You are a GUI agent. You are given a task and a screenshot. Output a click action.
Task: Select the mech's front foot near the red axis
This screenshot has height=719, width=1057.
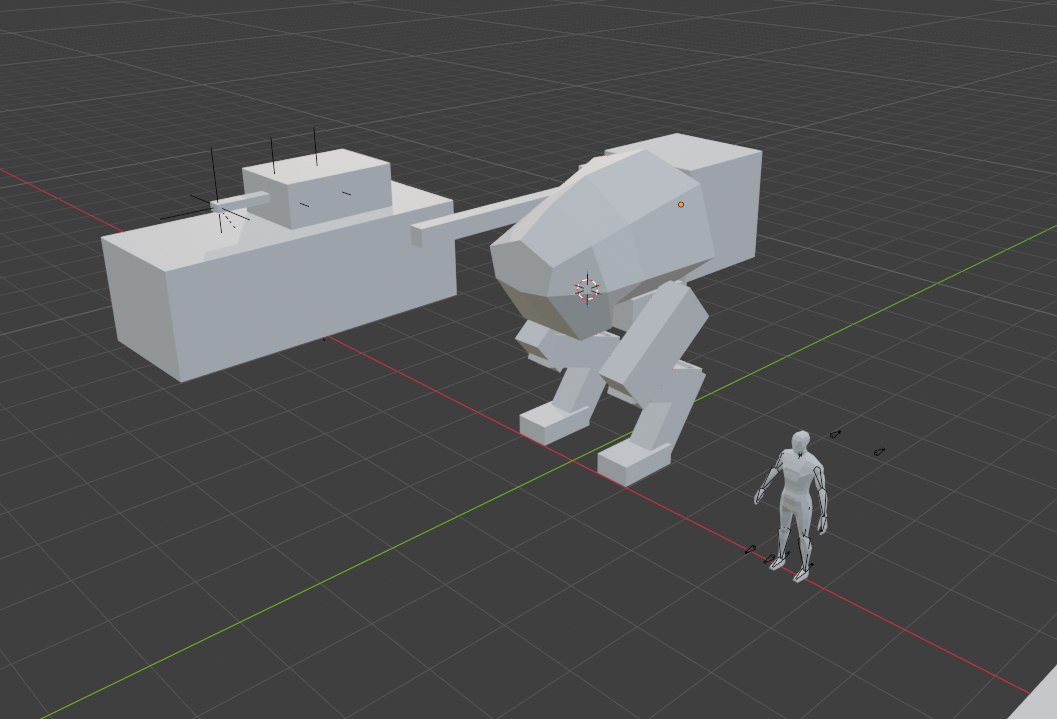click(634, 462)
